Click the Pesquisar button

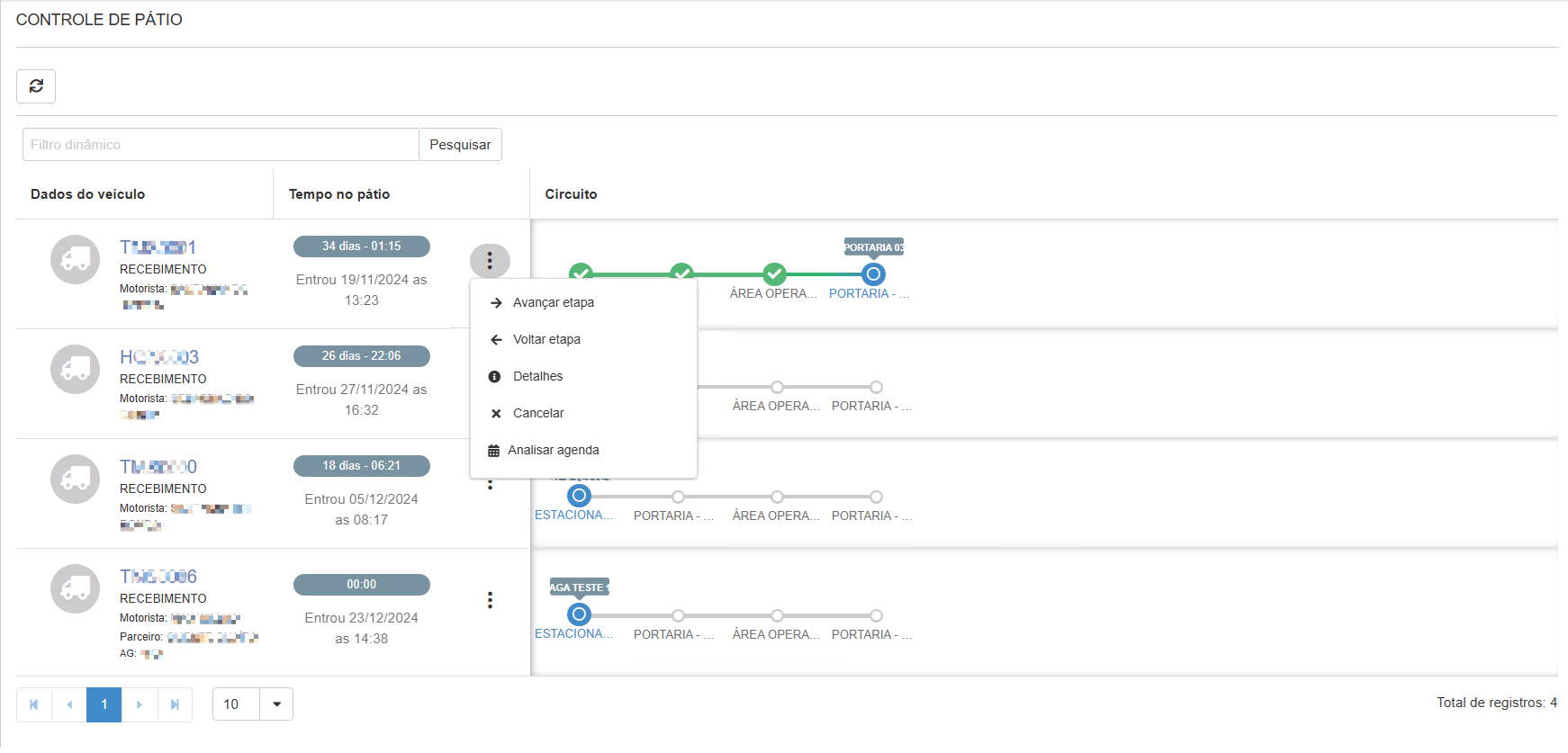(x=460, y=145)
